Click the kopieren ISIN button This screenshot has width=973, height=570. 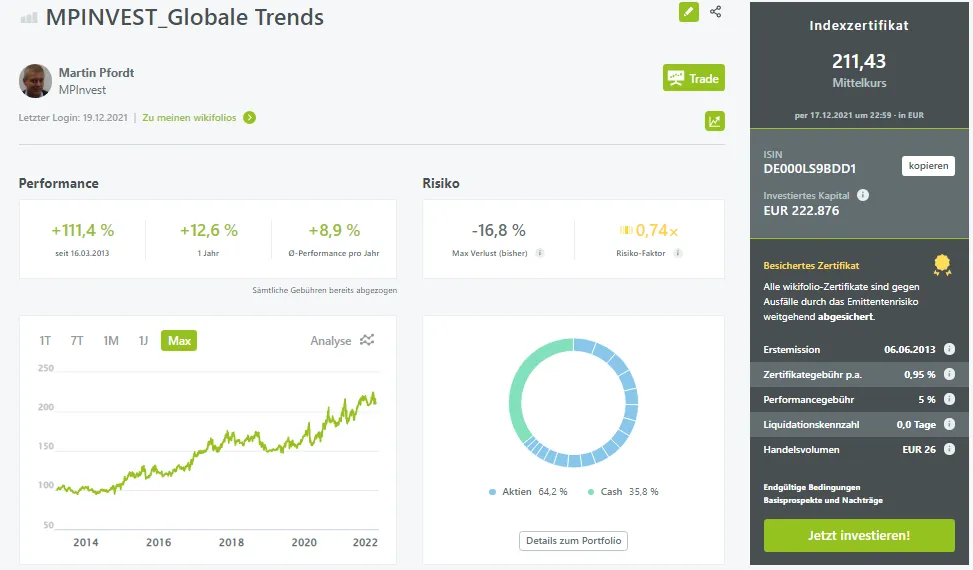click(928, 166)
